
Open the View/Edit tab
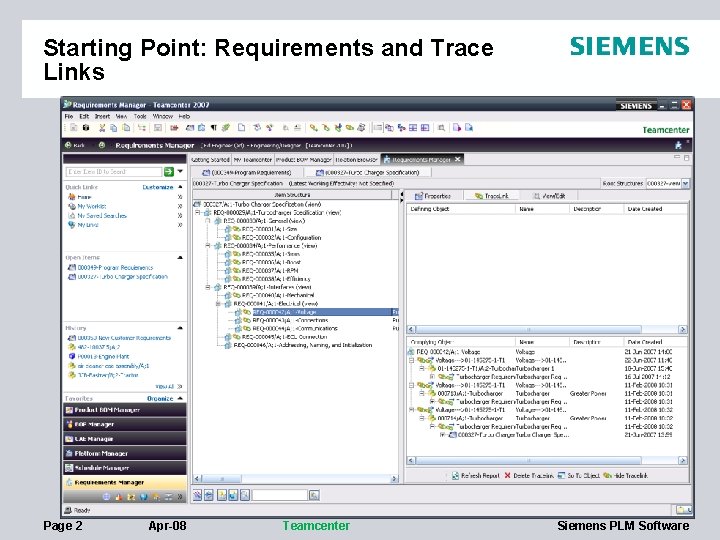(549, 196)
